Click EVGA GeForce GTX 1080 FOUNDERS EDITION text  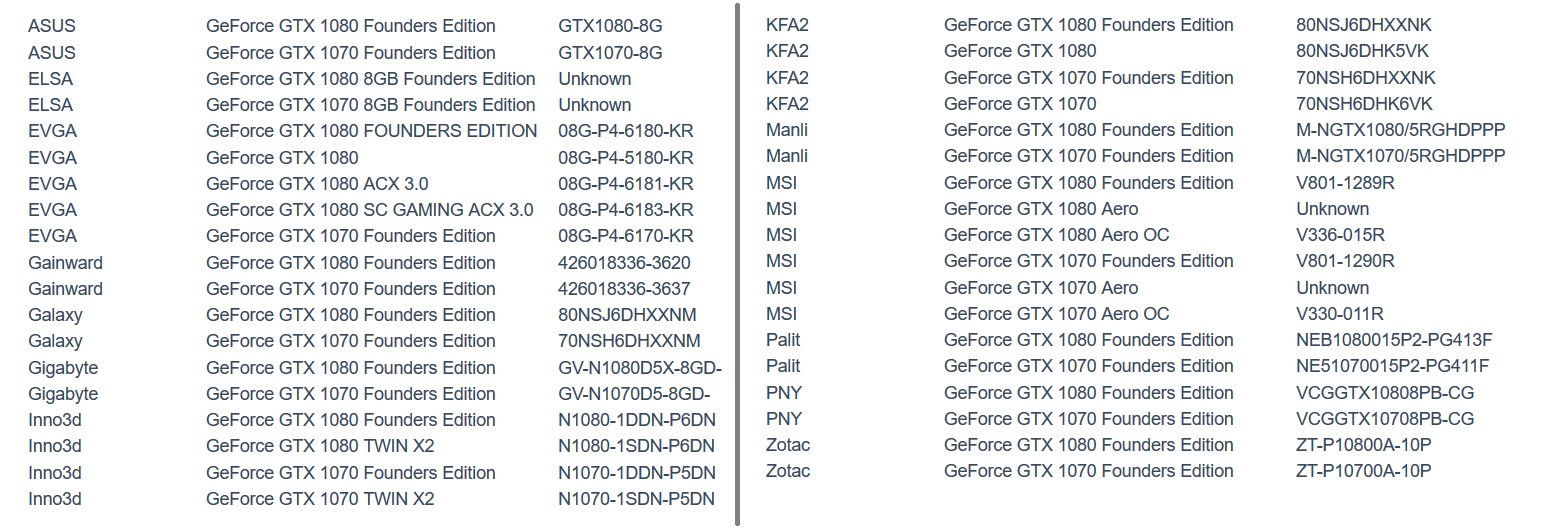click(372, 131)
